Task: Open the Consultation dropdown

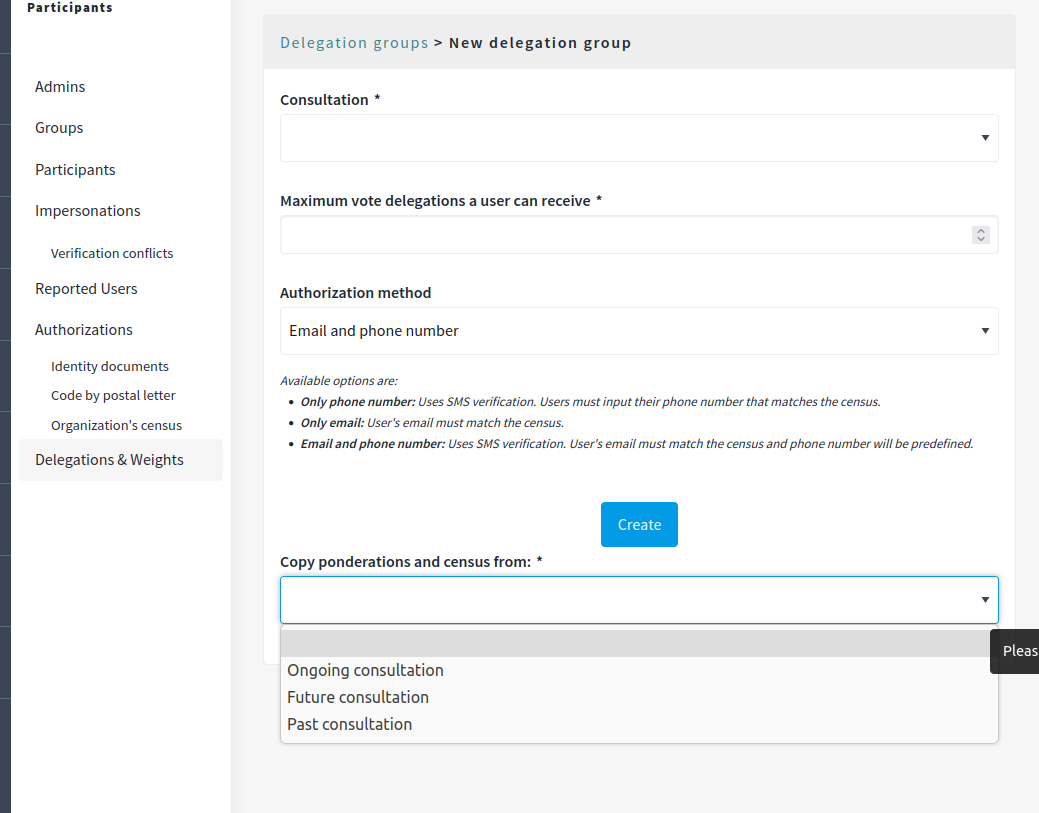Action: click(639, 137)
